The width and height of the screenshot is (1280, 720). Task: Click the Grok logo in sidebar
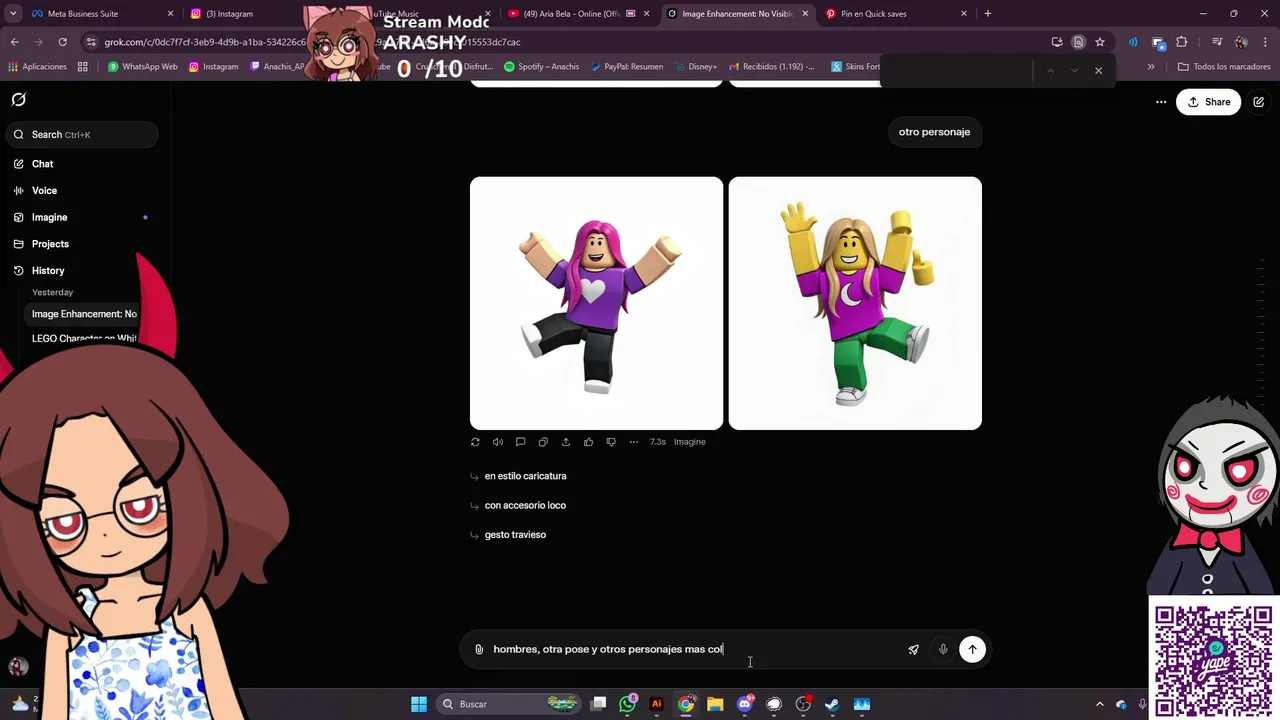click(18, 100)
